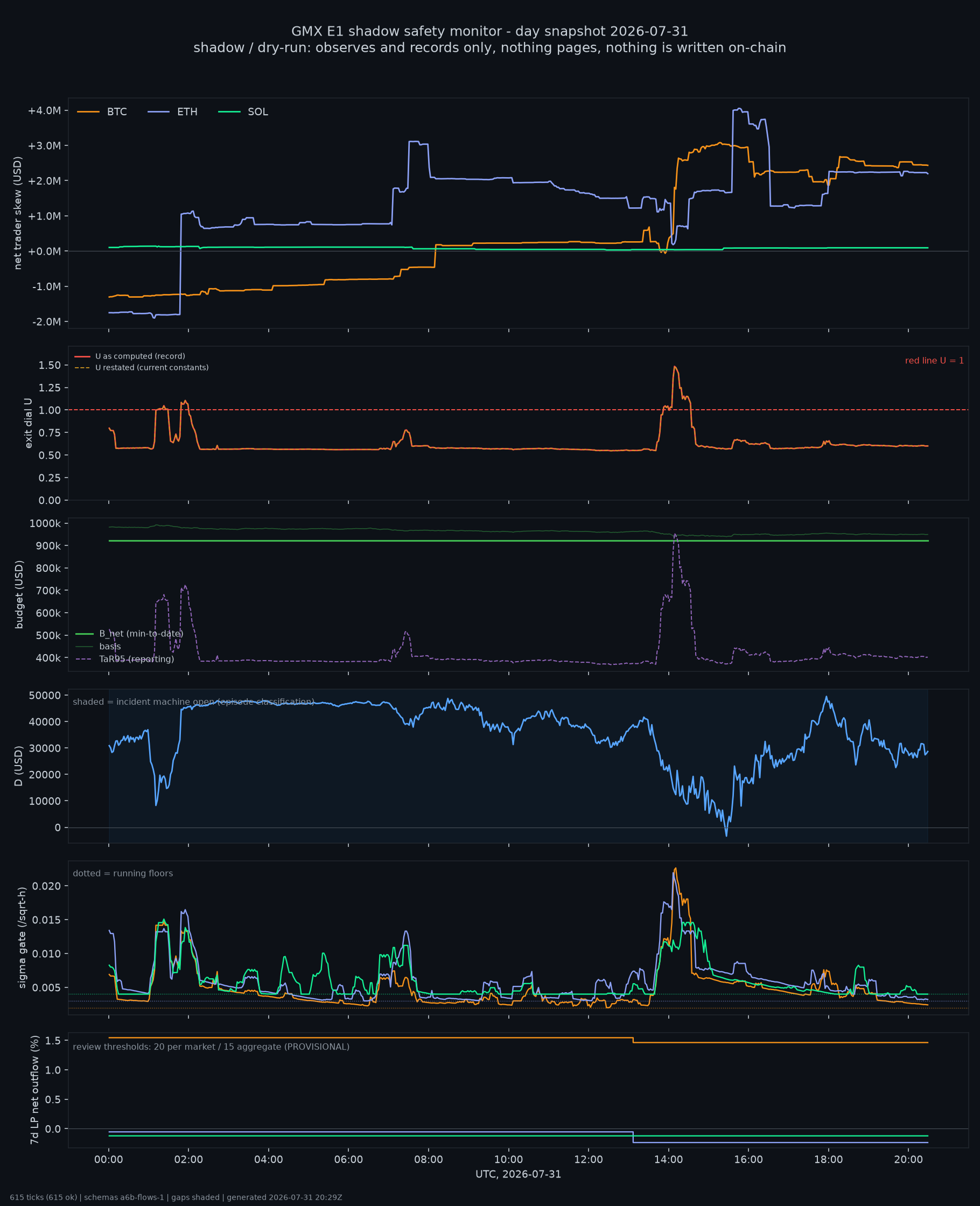
Task: Click the '-1.0M' skew axis tick label
Action: click(46, 286)
